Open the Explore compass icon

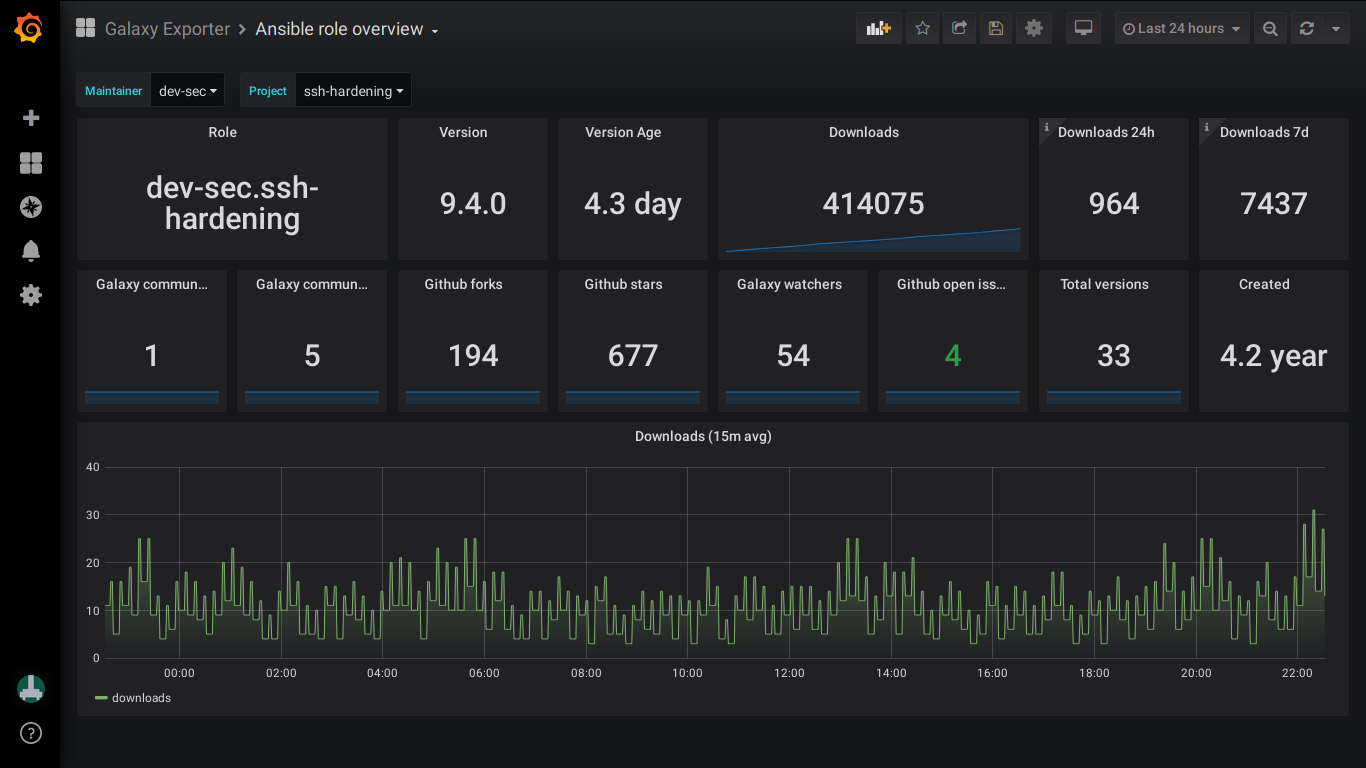[x=31, y=207]
